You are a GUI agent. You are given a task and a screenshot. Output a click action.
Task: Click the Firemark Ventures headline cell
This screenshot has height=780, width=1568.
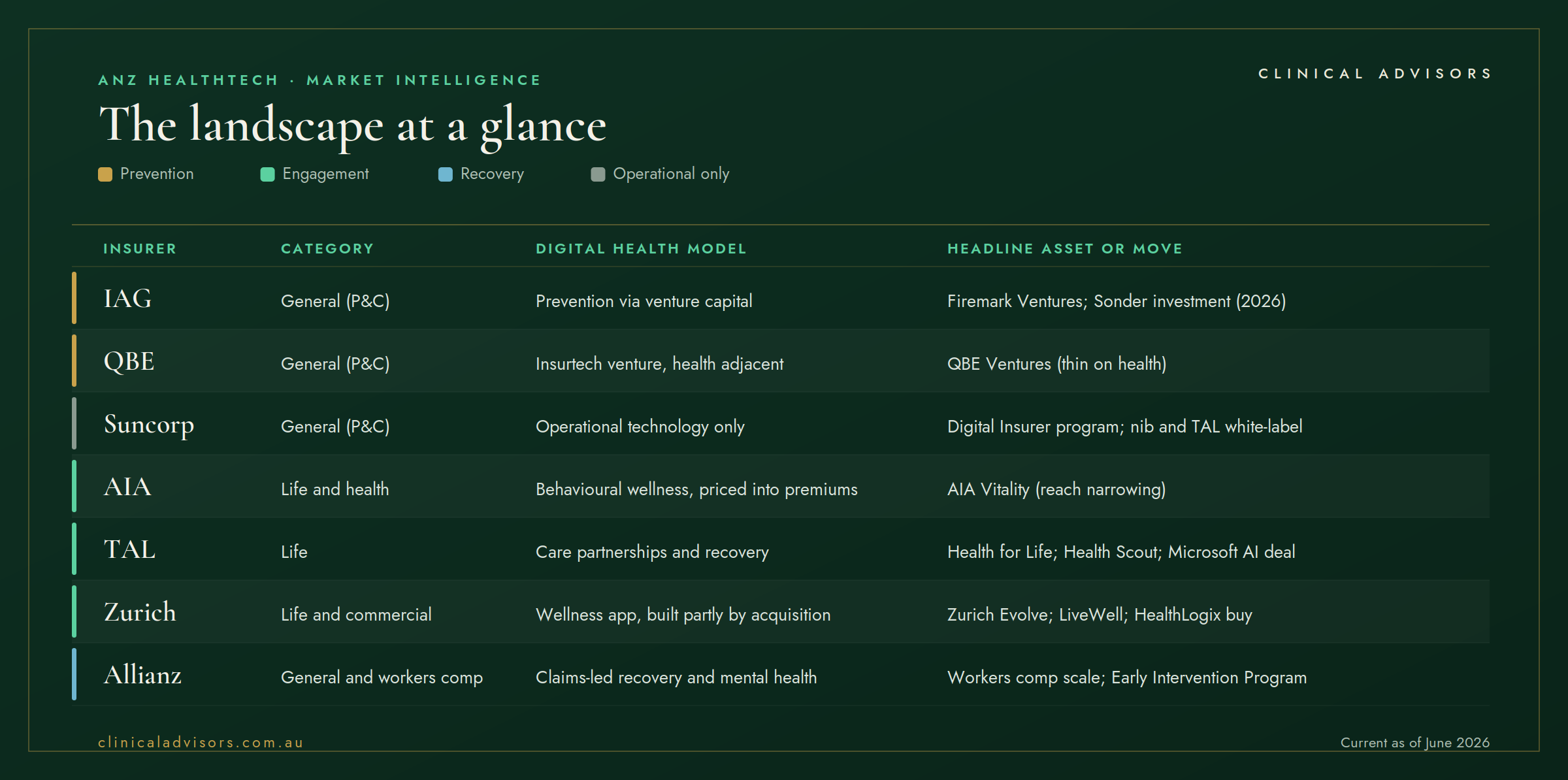(1117, 301)
